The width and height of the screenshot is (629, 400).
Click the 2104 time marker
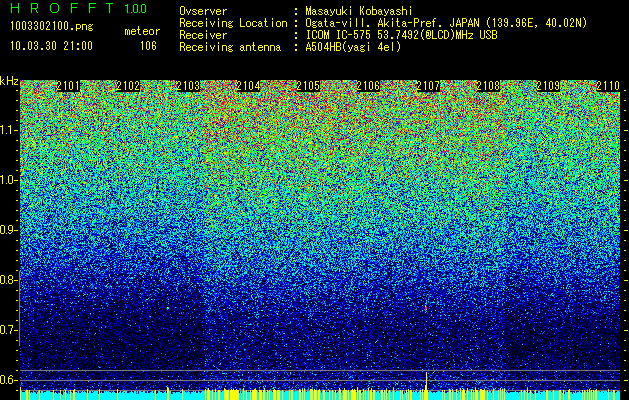click(248, 86)
